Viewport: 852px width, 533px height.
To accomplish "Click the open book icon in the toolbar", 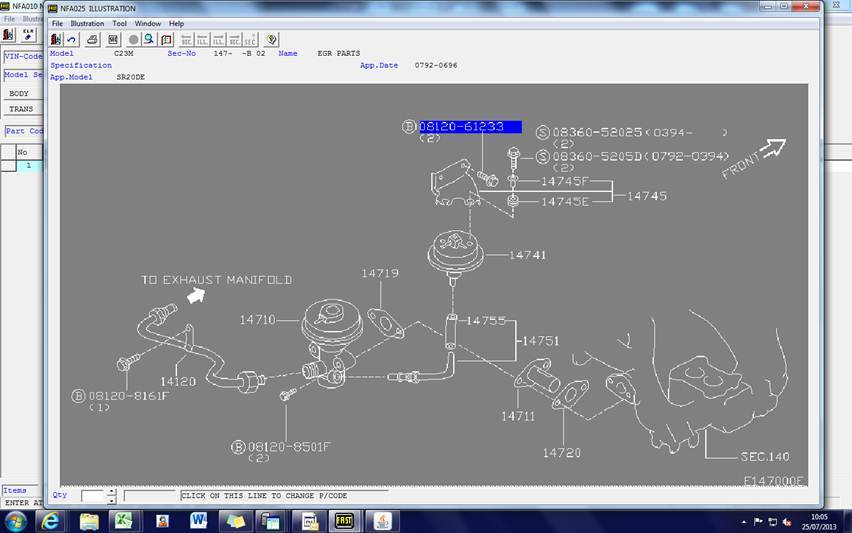I will coord(166,39).
